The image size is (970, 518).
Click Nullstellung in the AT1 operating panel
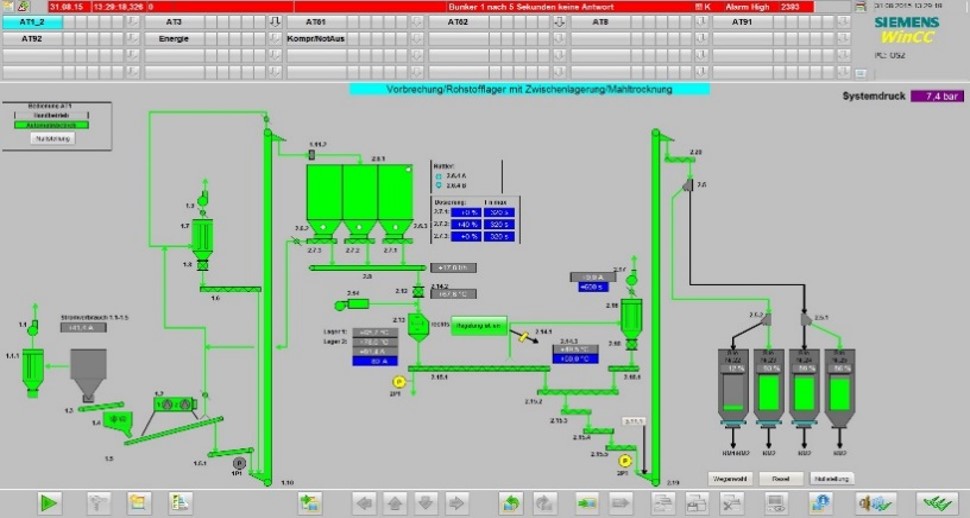coord(53,139)
